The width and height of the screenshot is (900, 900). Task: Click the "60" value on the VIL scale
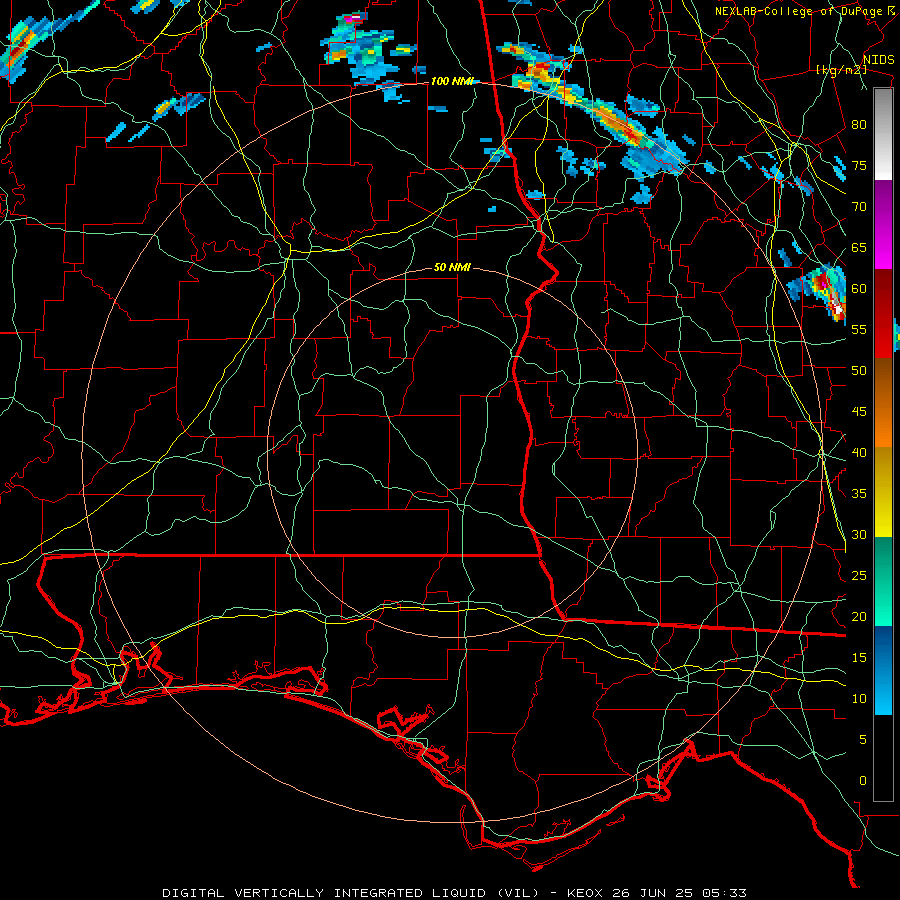pos(859,289)
